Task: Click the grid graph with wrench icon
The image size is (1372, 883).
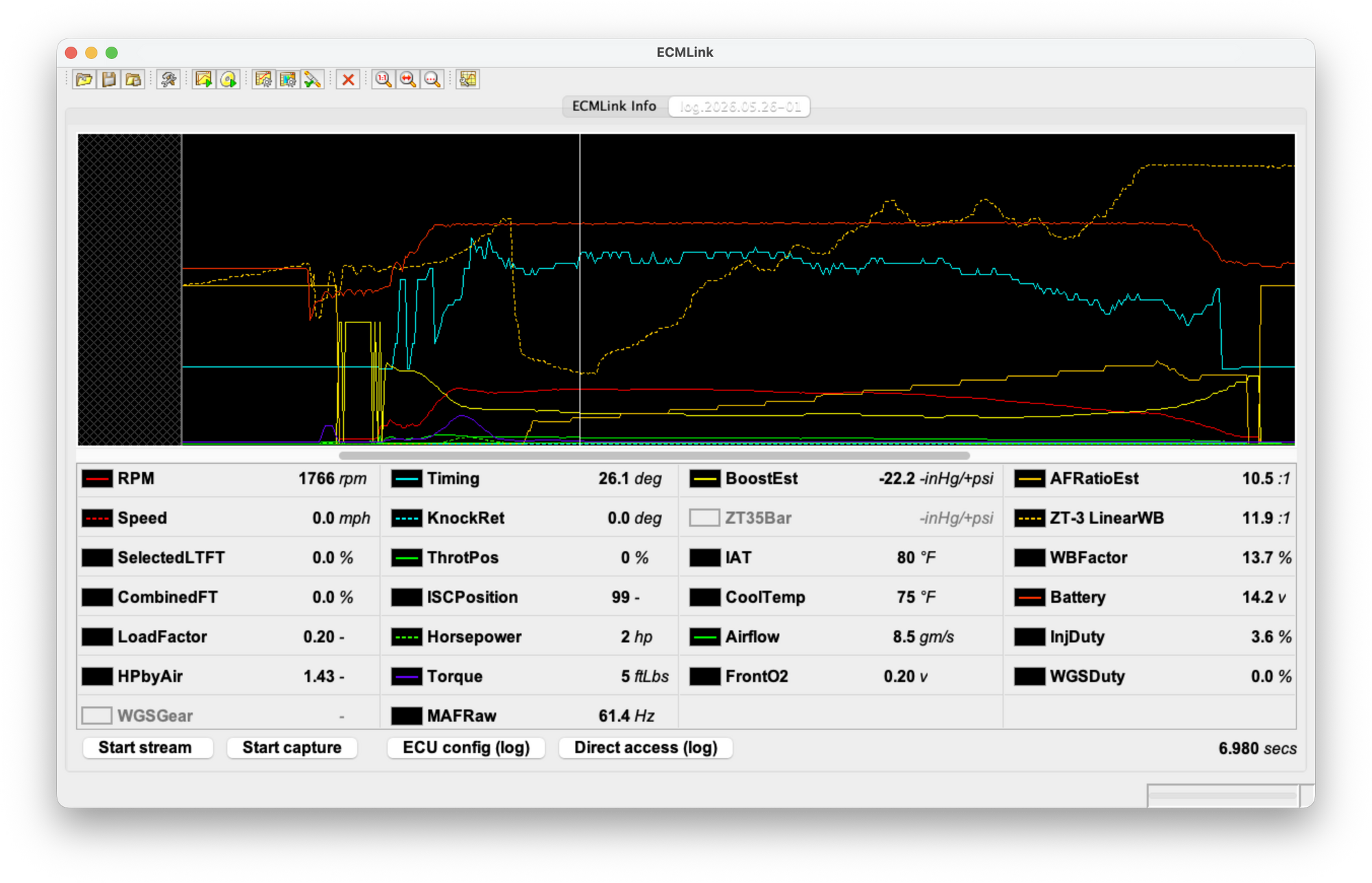Action: point(468,80)
